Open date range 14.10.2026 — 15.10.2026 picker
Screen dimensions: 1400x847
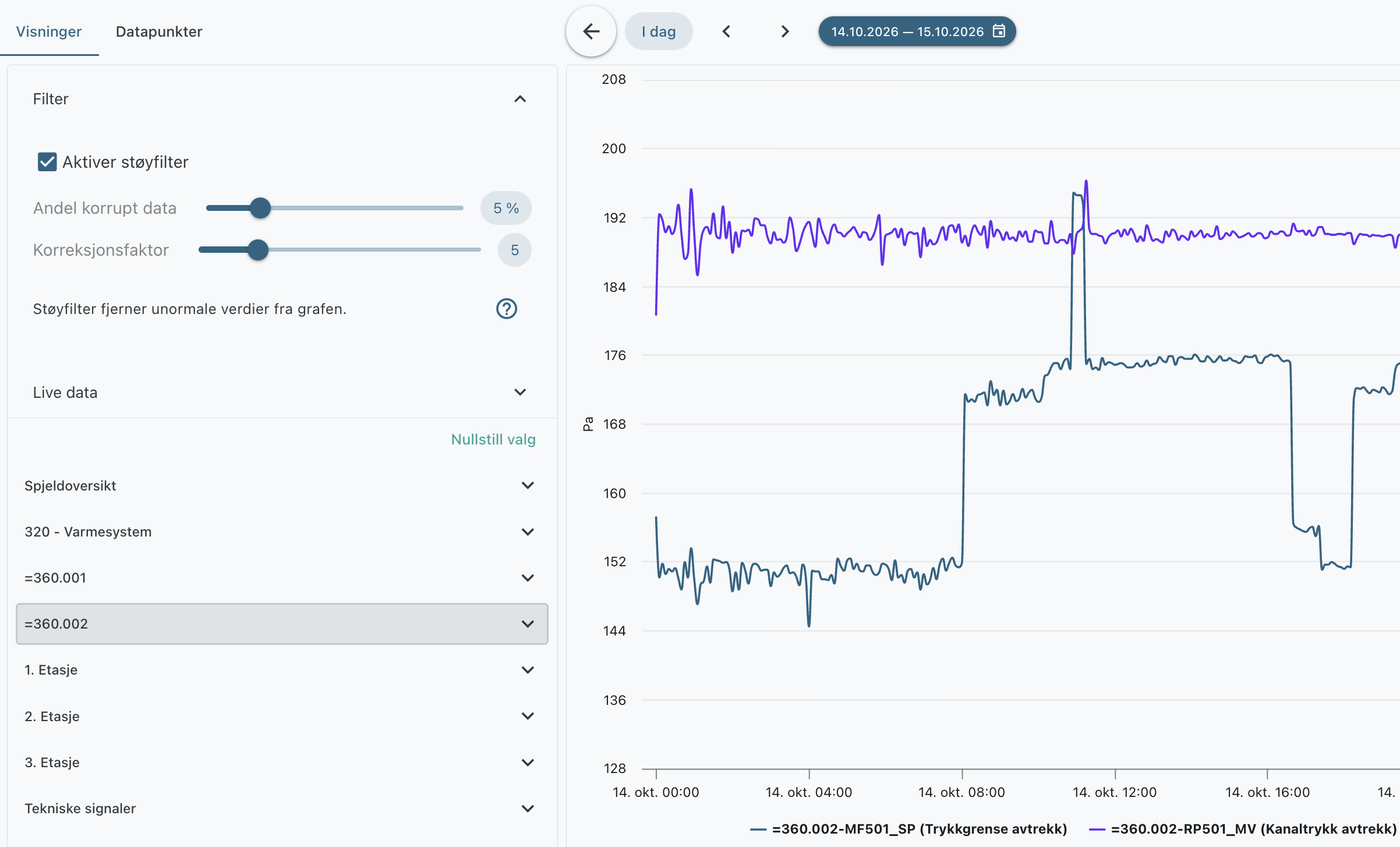click(917, 31)
